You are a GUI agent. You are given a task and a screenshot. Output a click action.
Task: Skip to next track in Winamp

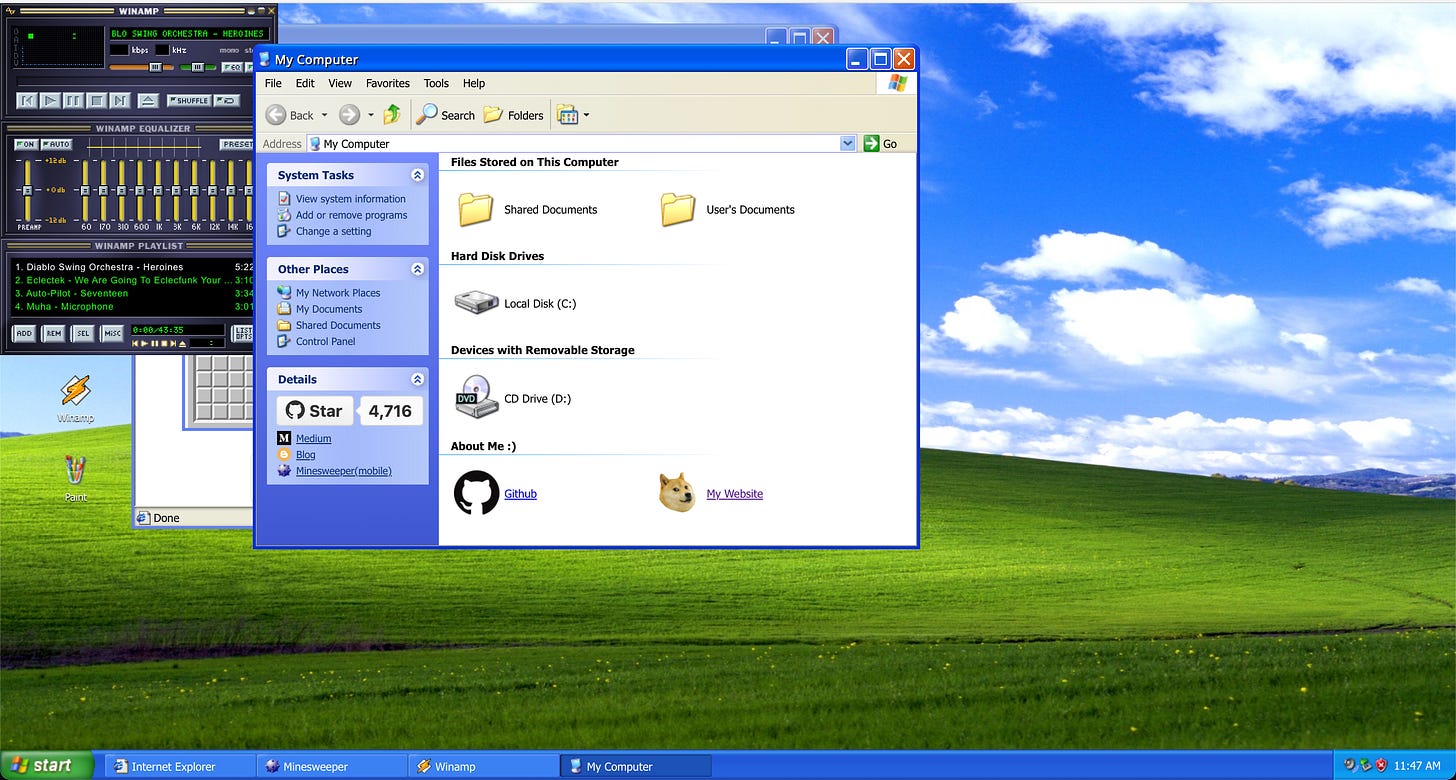pyautogui.click(x=120, y=100)
